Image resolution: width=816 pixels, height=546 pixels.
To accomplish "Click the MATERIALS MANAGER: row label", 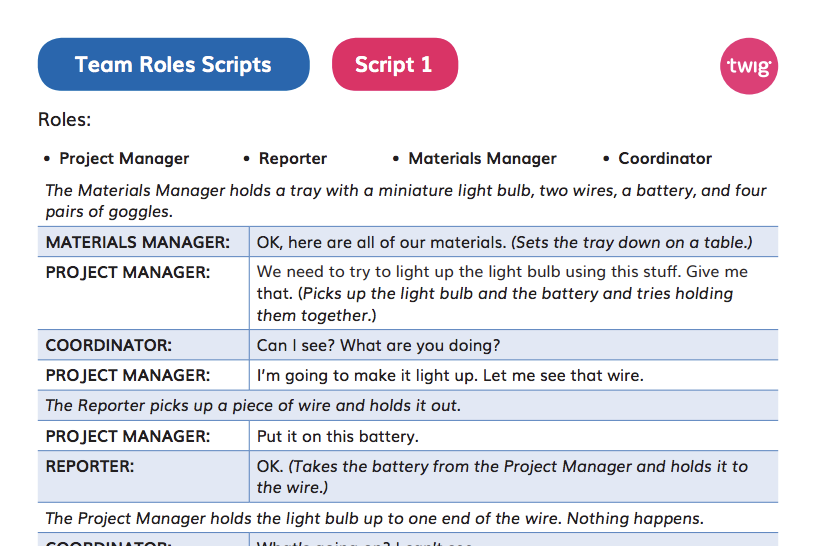I will (137, 242).
